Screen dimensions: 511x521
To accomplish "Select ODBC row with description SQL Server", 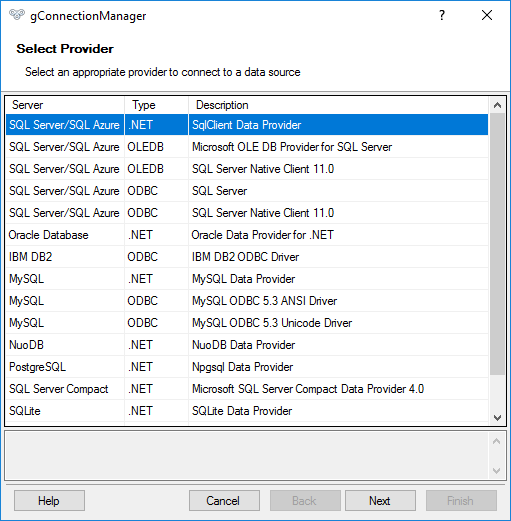I will (247, 191).
